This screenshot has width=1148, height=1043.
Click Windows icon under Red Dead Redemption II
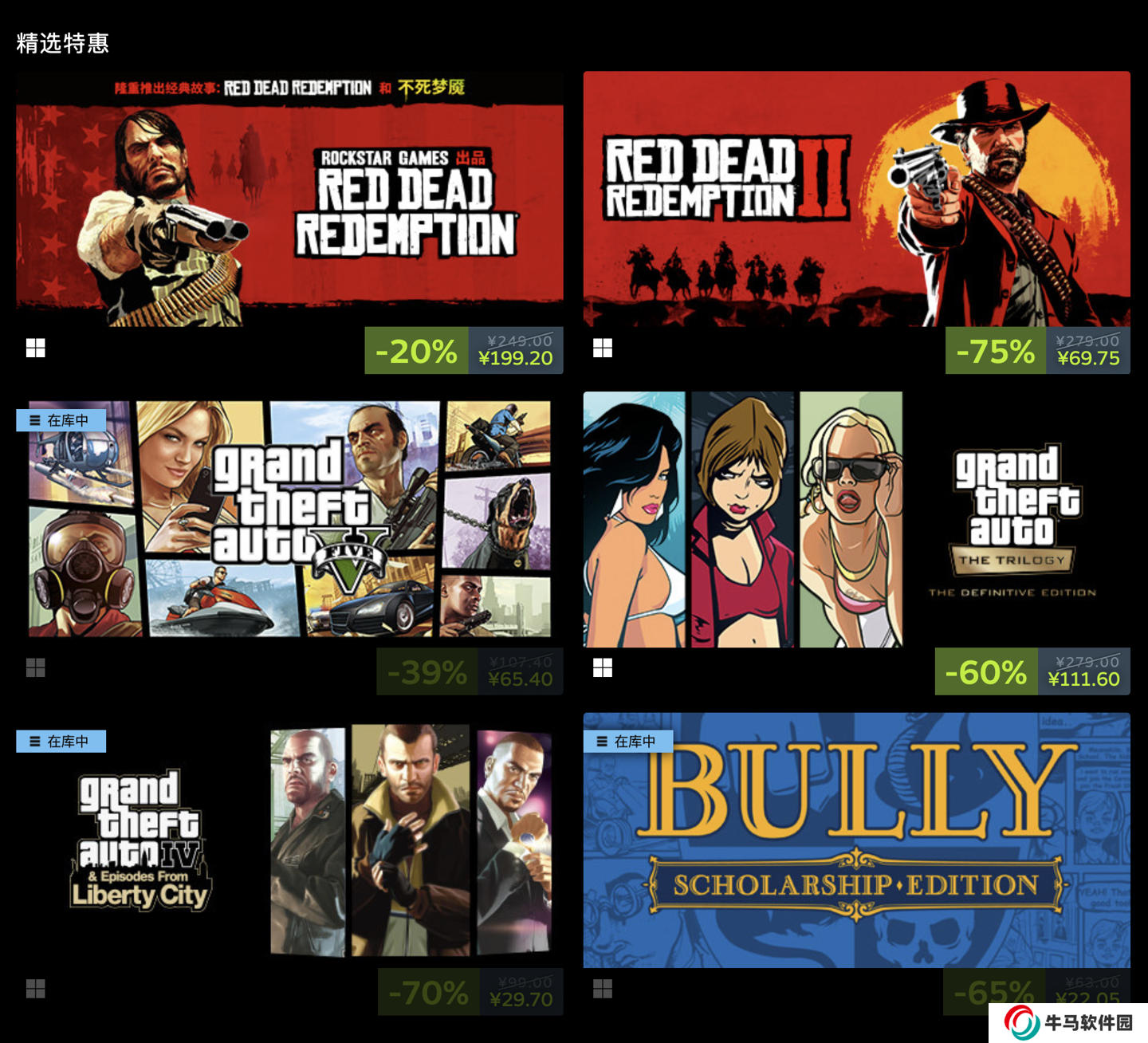click(x=603, y=348)
